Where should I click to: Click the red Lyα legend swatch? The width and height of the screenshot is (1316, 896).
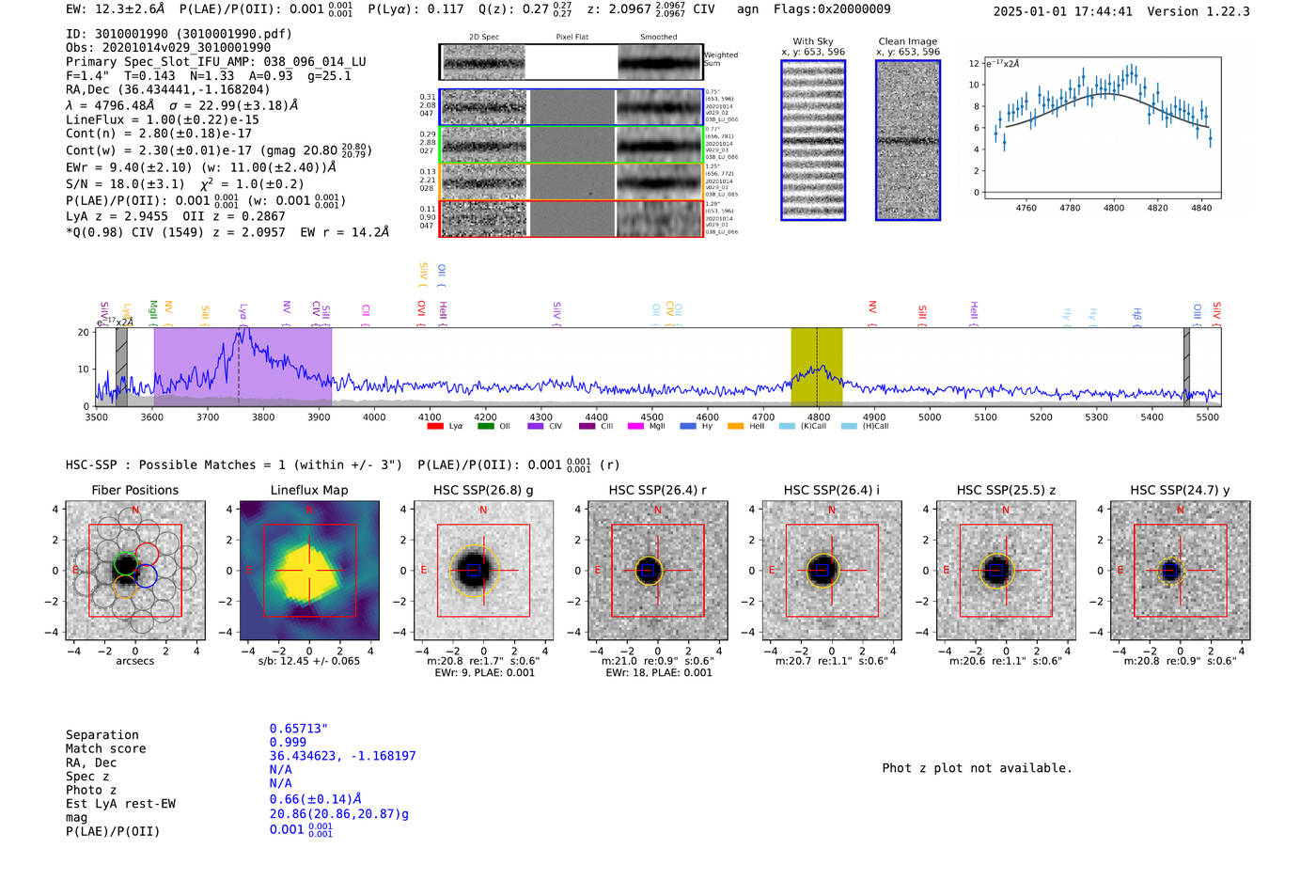[x=434, y=426]
